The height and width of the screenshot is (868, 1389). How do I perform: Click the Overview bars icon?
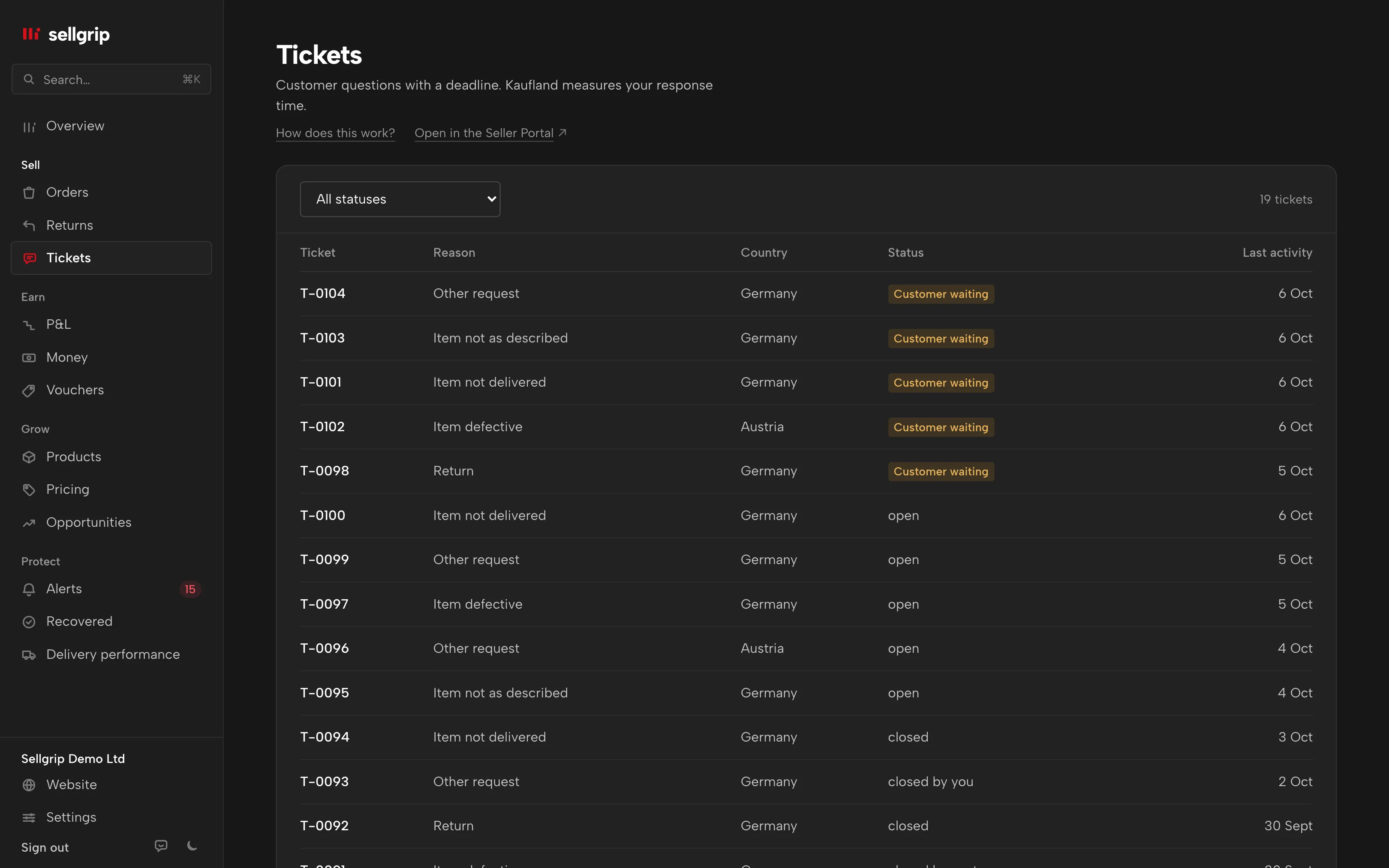pyautogui.click(x=29, y=126)
